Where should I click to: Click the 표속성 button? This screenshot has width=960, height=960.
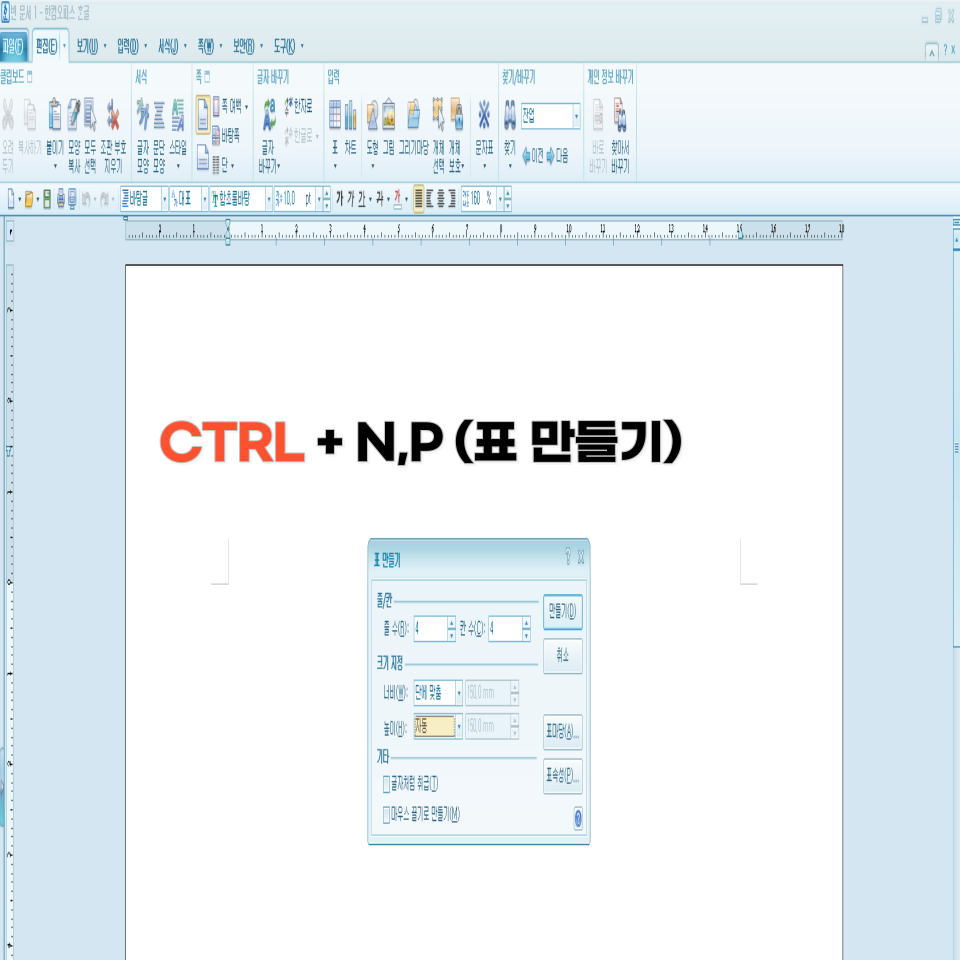coord(562,776)
